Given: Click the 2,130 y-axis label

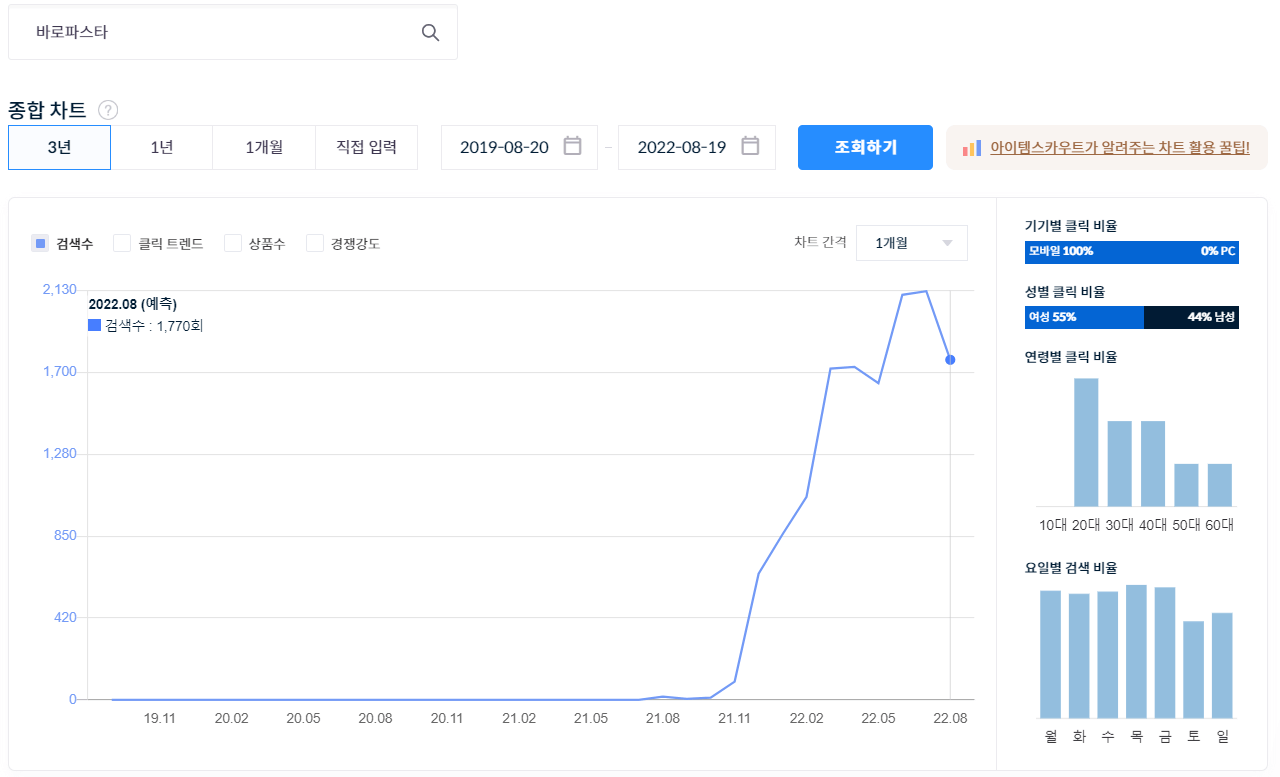Looking at the screenshot, I should pos(59,289).
